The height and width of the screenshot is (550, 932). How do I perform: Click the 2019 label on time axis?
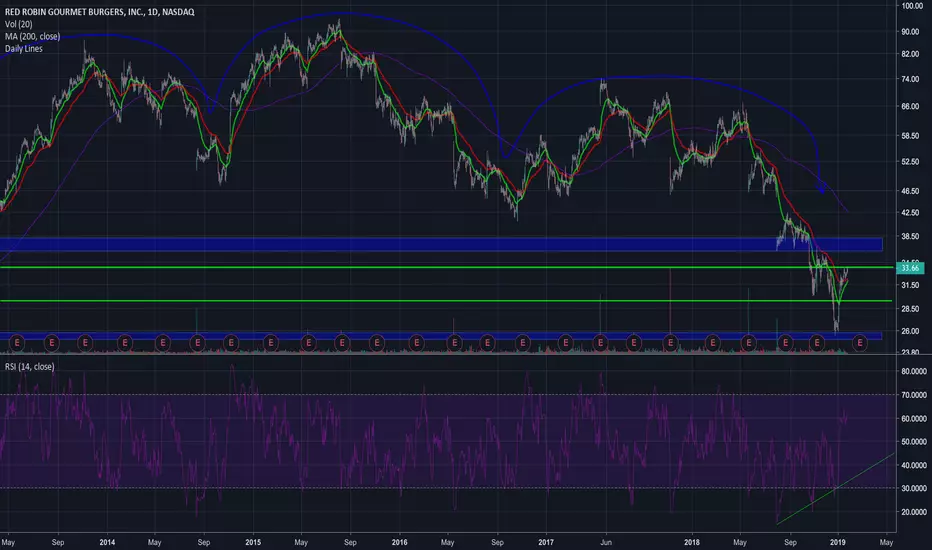coord(837,542)
